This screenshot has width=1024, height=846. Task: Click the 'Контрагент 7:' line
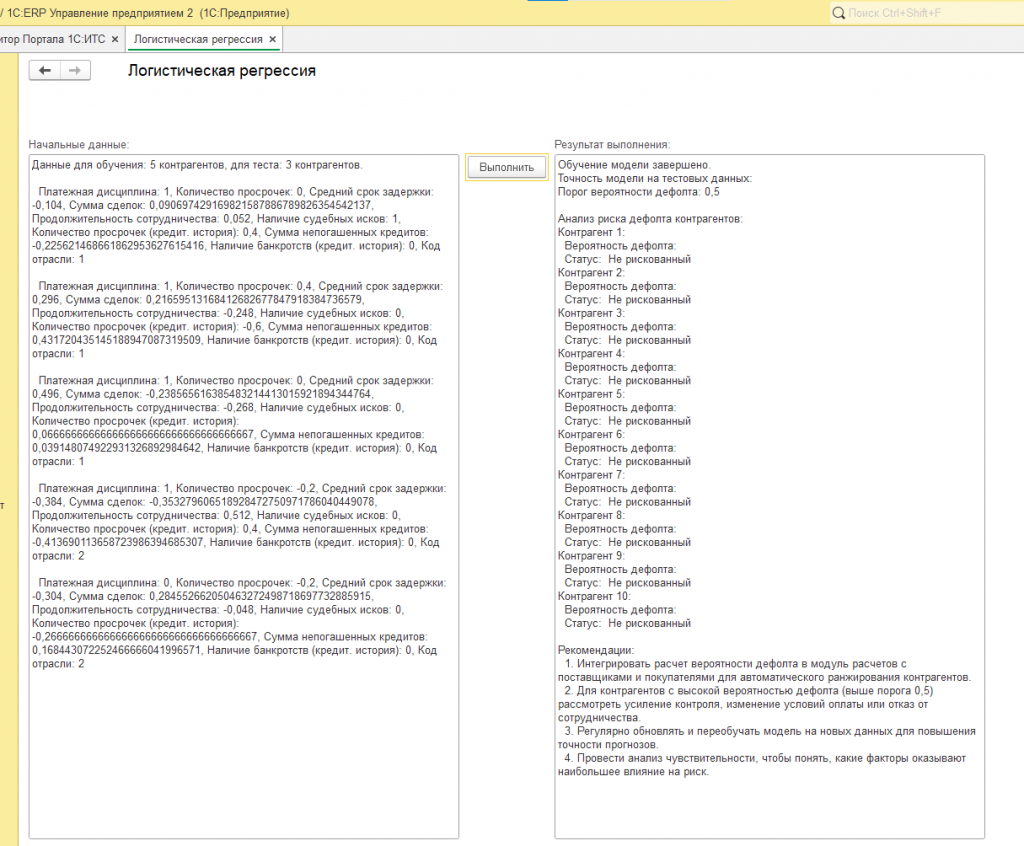591,476
